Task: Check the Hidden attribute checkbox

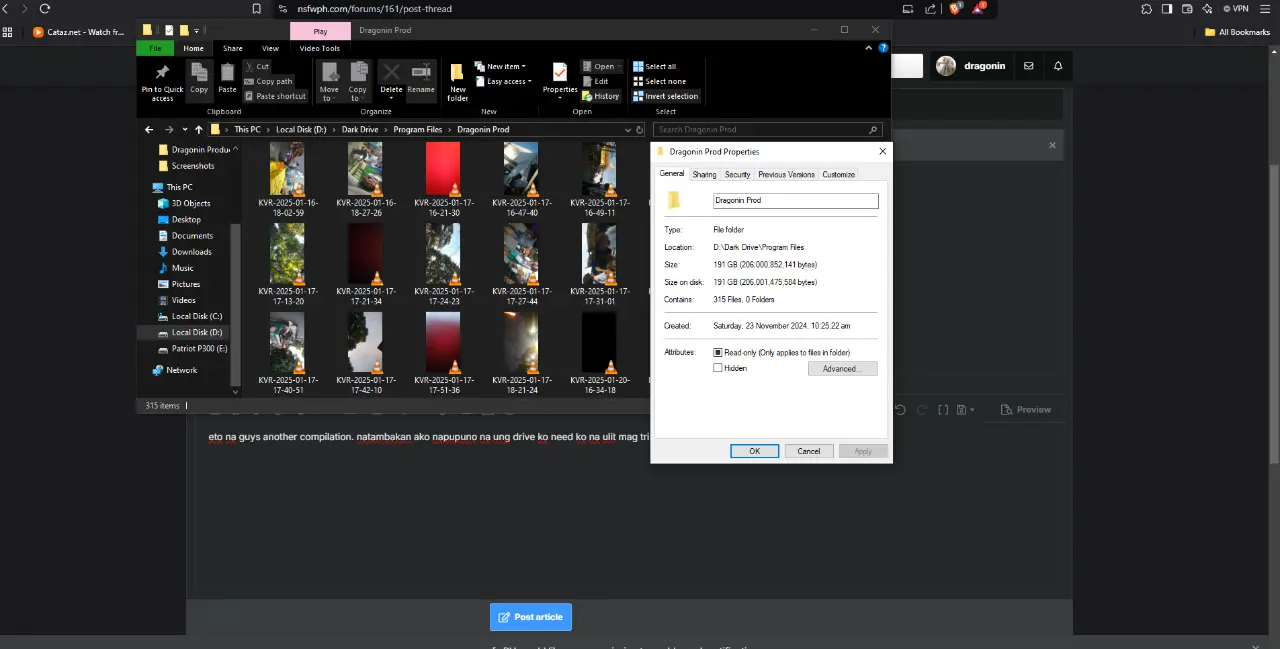Action: coord(718,368)
